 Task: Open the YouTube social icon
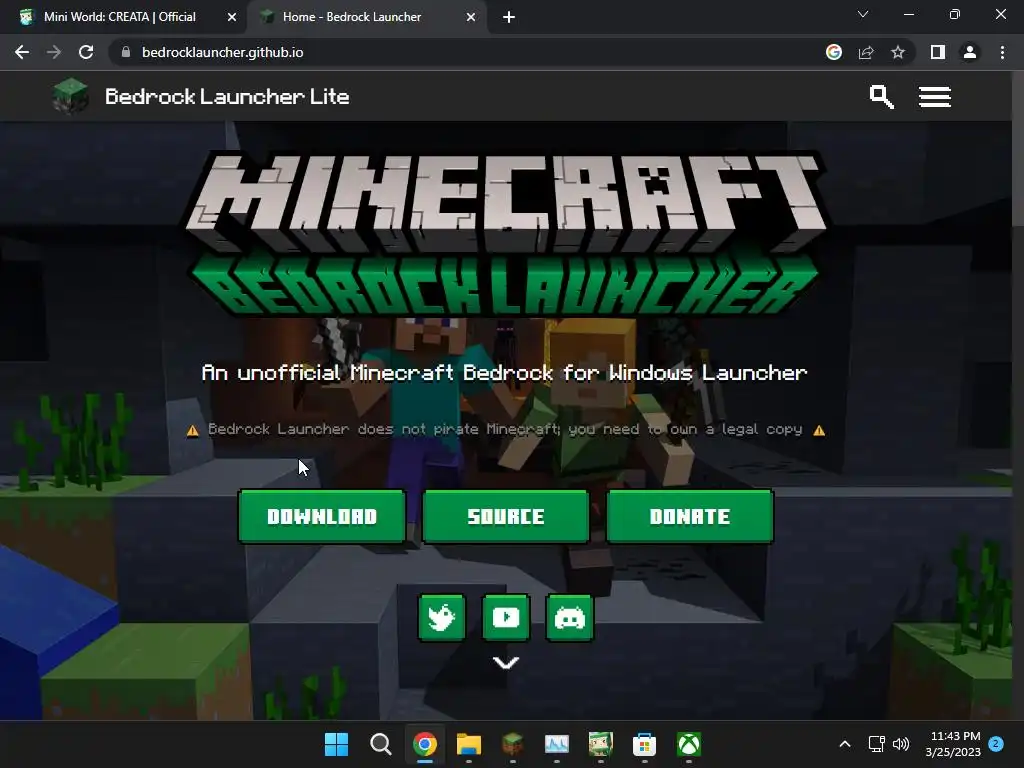pyautogui.click(x=506, y=617)
